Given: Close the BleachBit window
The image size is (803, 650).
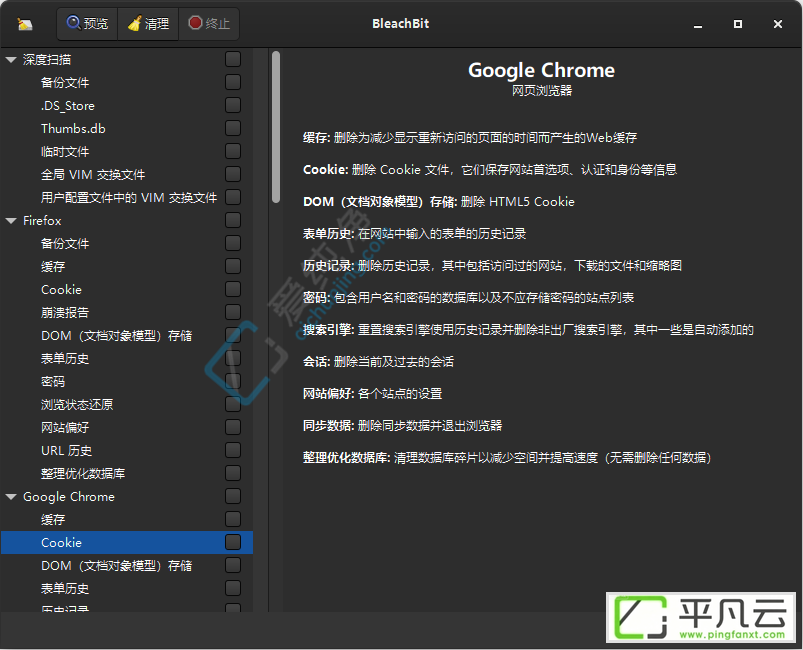Looking at the screenshot, I should [x=777, y=24].
